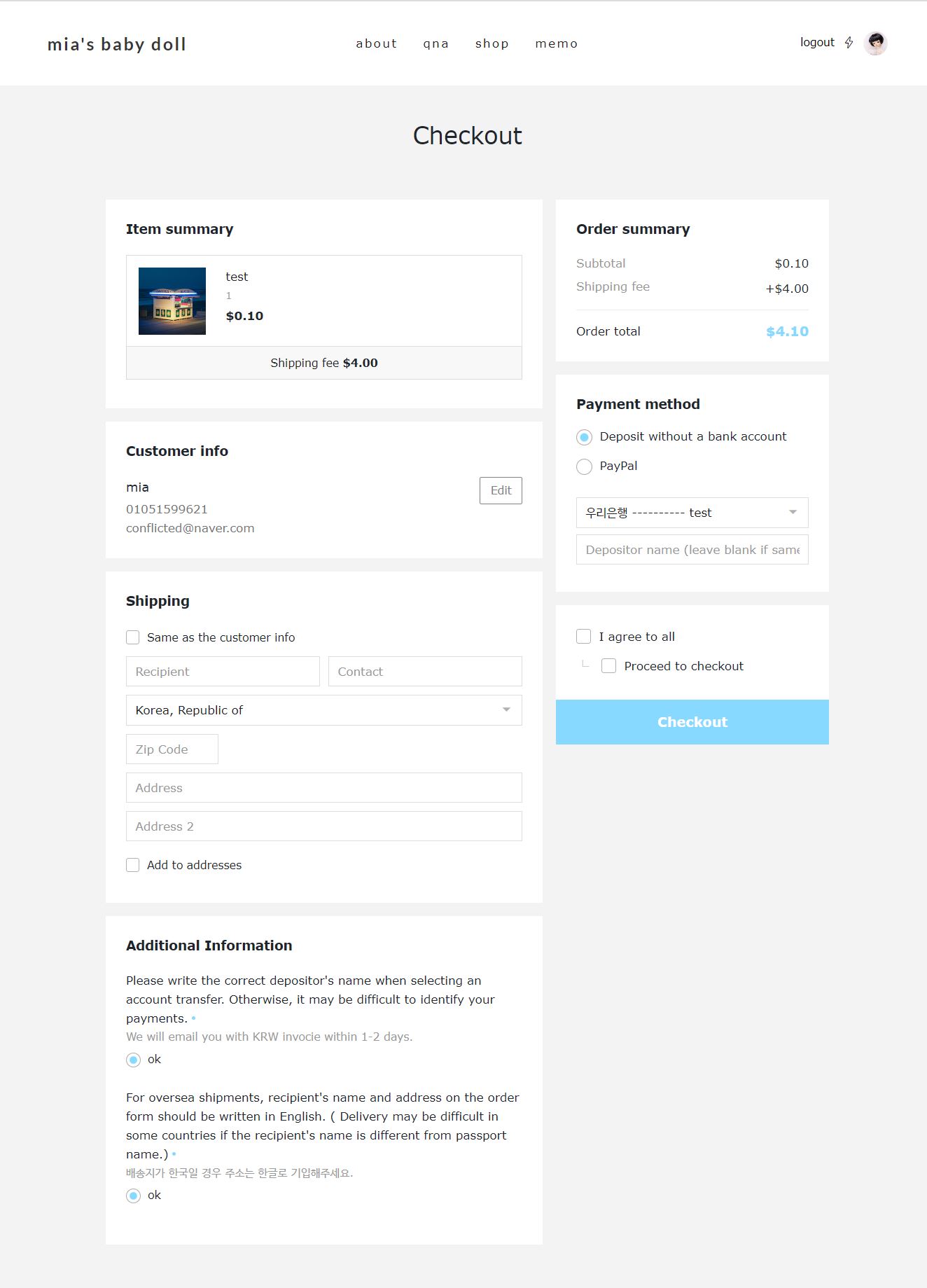This screenshot has height=1288, width=927.
Task: Enable the Add to addresses checkbox
Action: click(132, 865)
